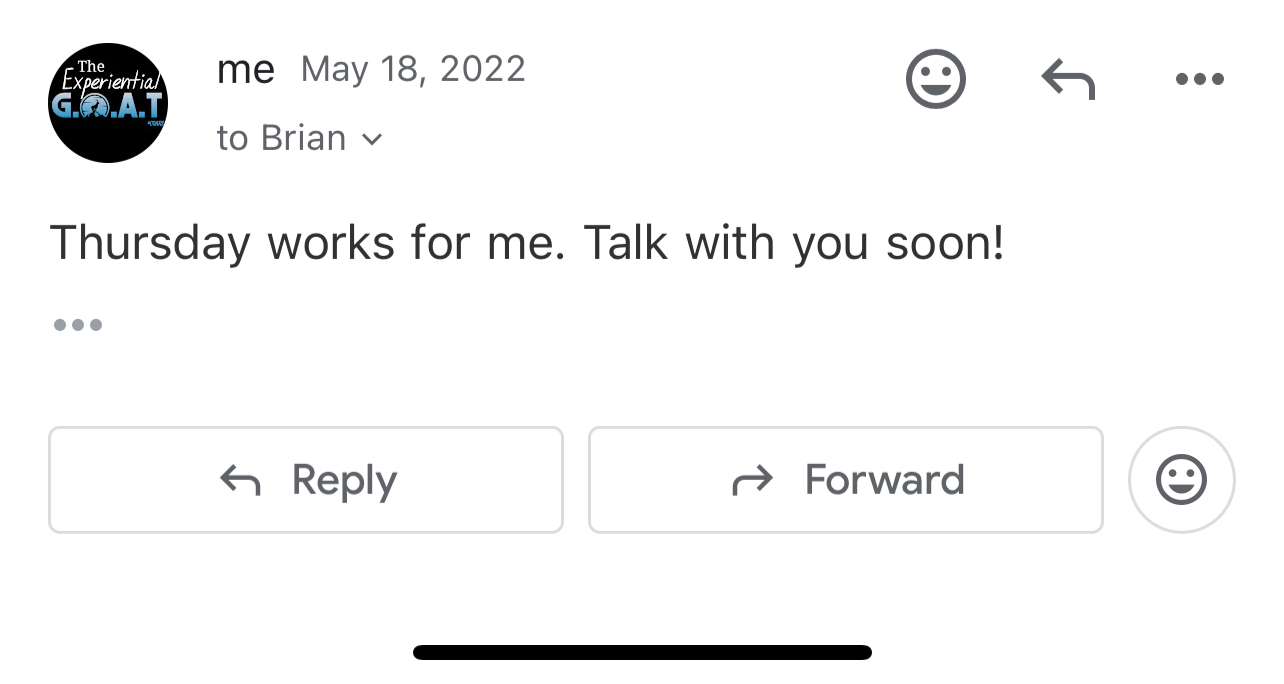Tap the Experiential G.O.A.T sender avatar
This screenshot has height=684, width=1284.
(x=108, y=103)
